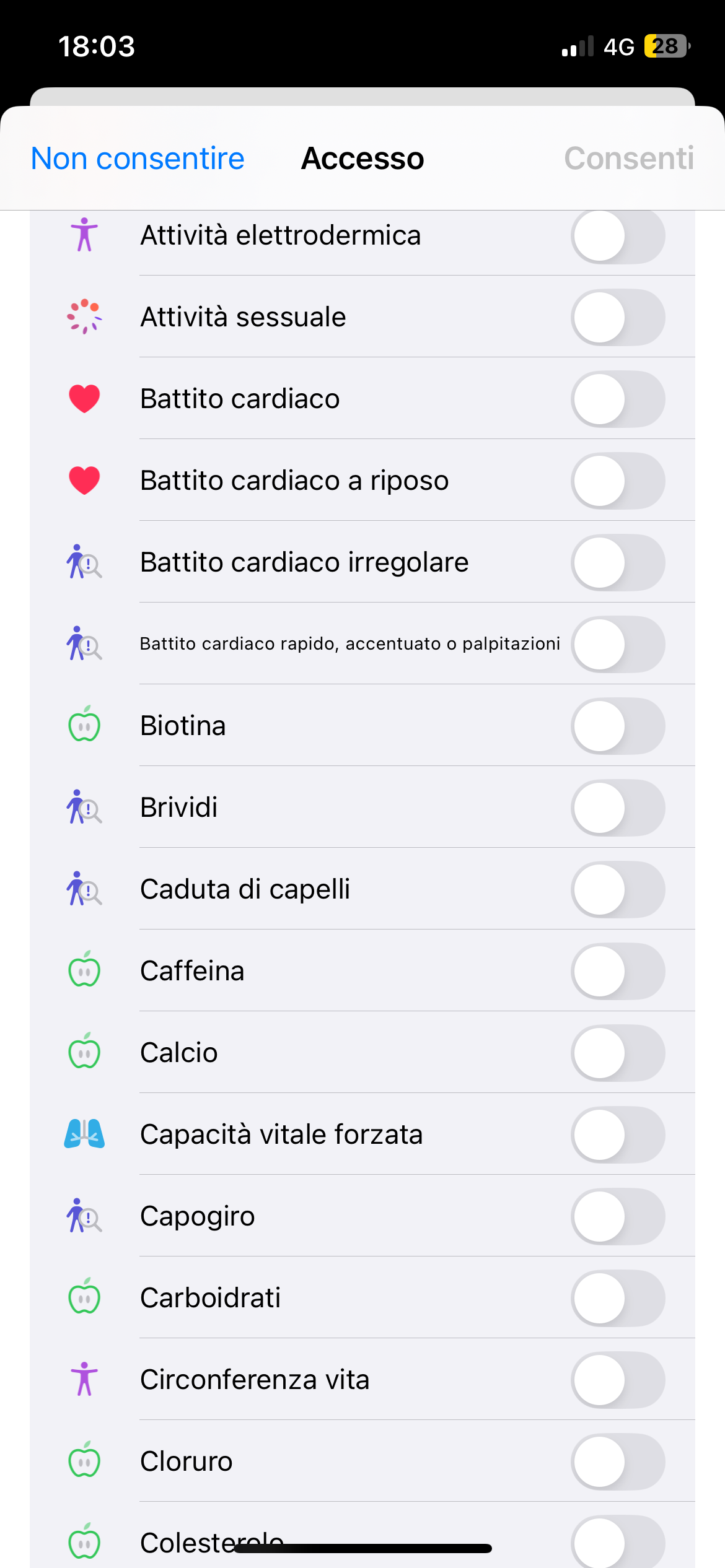The image size is (725, 1568).
Task: Tap the heart icon for Battito cardiaco a riposo
Action: click(84, 481)
